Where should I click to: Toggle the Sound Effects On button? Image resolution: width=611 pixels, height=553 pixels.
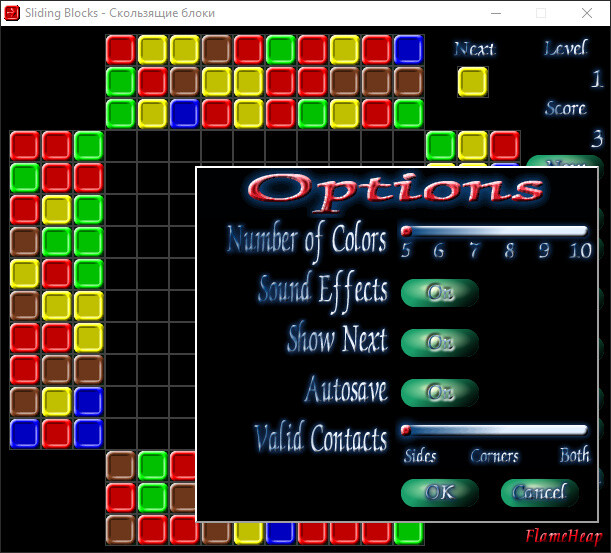click(440, 293)
